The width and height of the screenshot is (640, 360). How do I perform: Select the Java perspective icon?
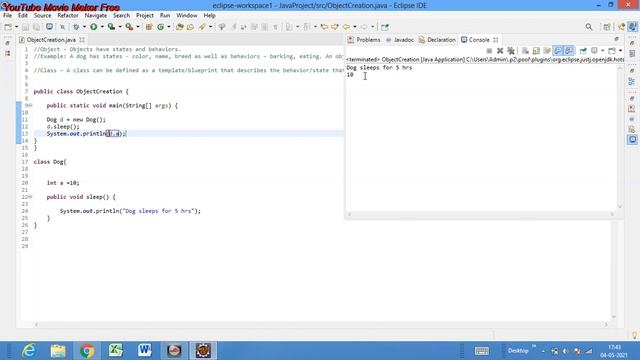[x=632, y=27]
